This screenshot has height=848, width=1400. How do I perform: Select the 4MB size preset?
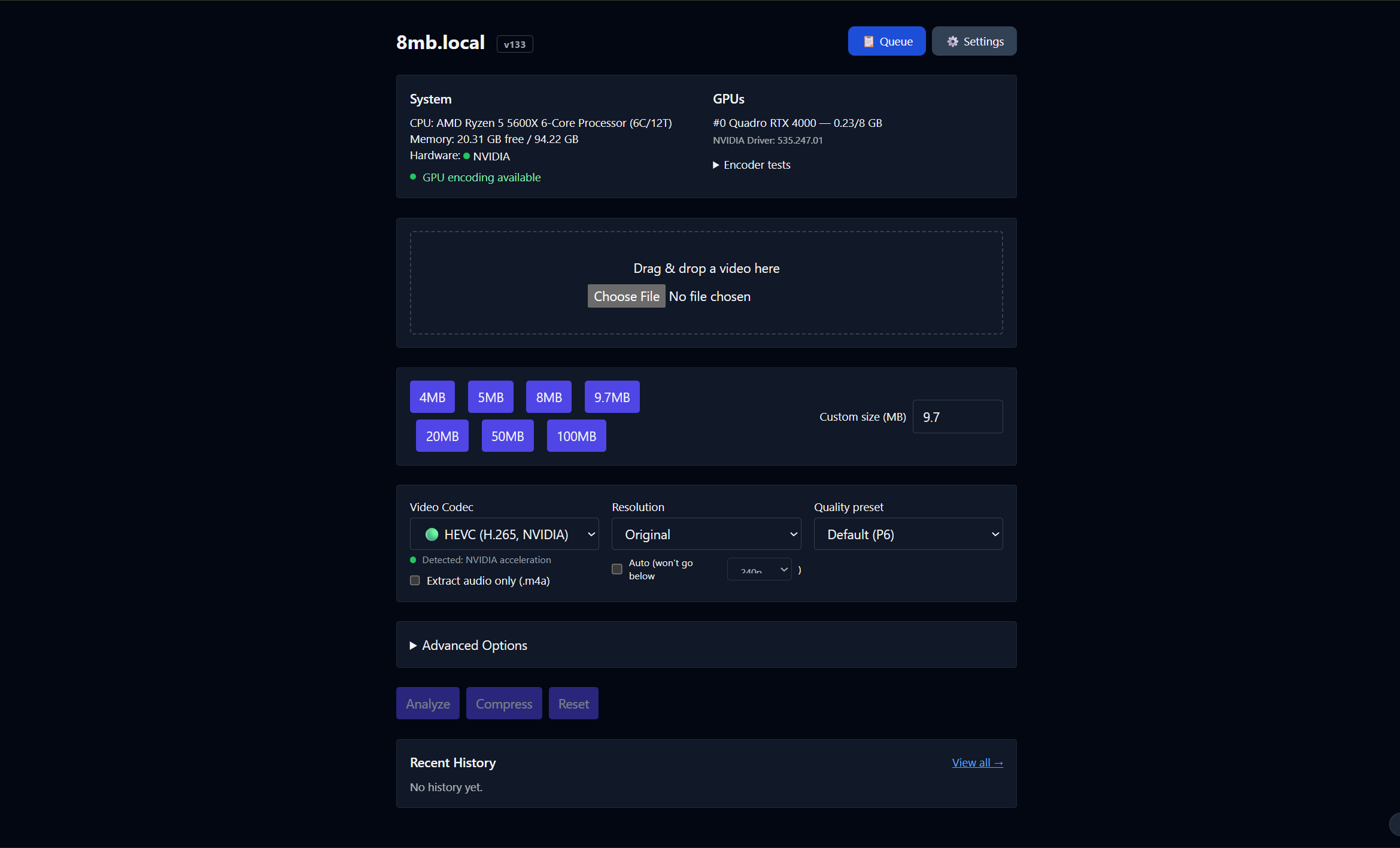[432, 397]
